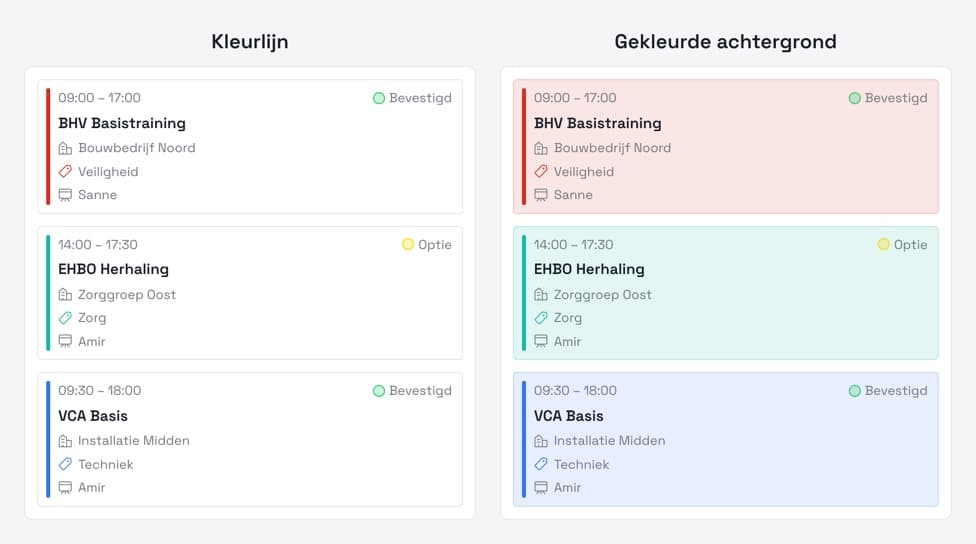976x544 pixels.
Task: Click tag icon beside Techniek in Gekleurde achtergrond column
Action: [x=541, y=464]
